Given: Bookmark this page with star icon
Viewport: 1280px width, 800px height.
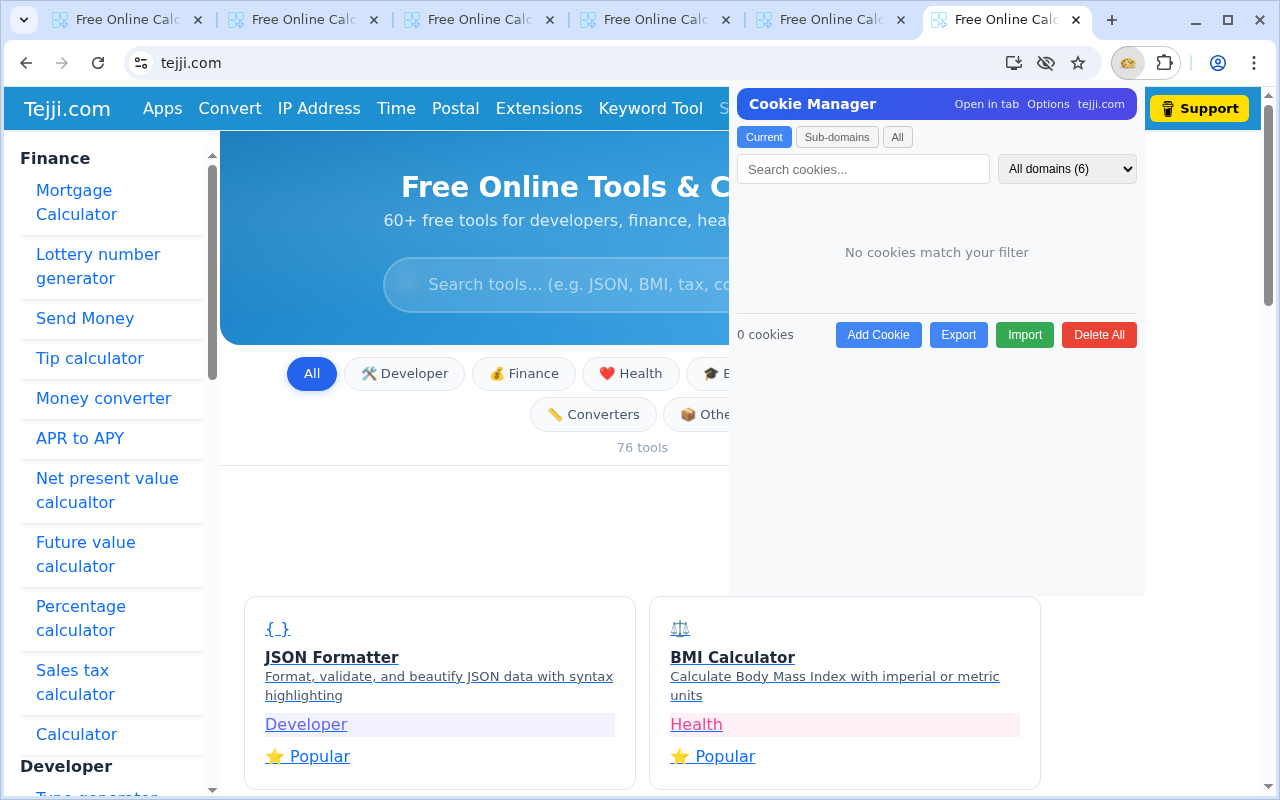Looking at the screenshot, I should tap(1078, 63).
